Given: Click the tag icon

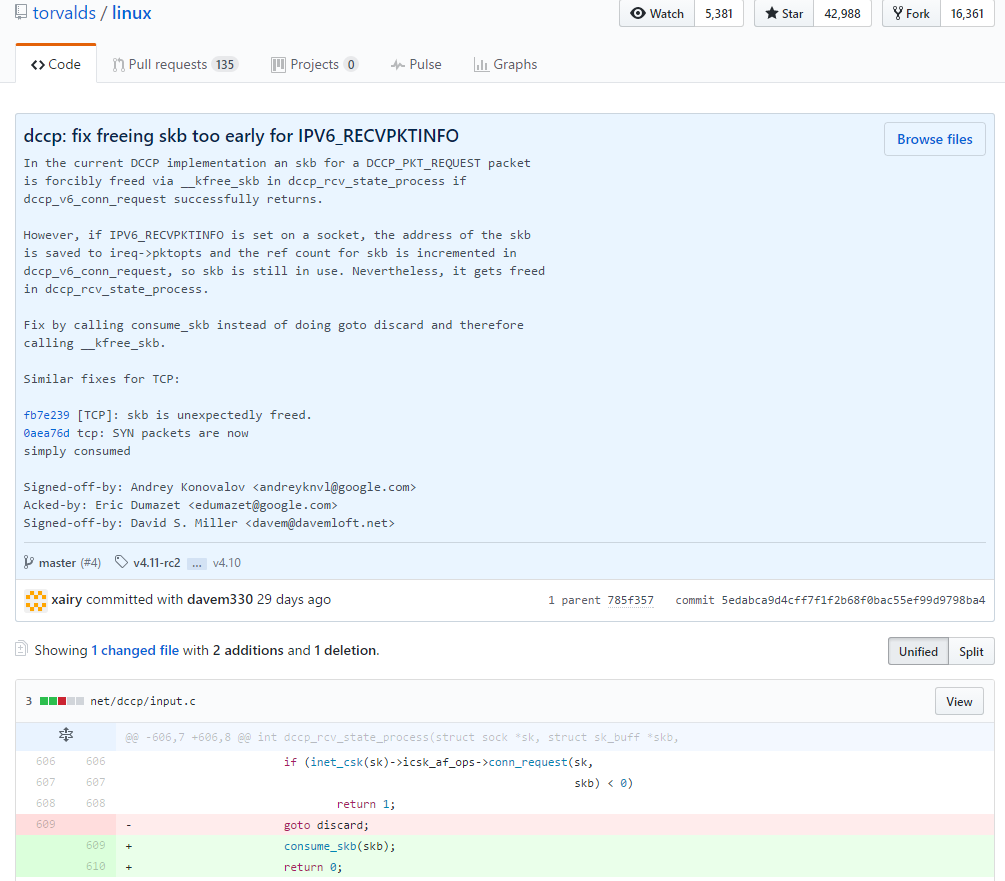Looking at the screenshot, I should coord(121,562).
